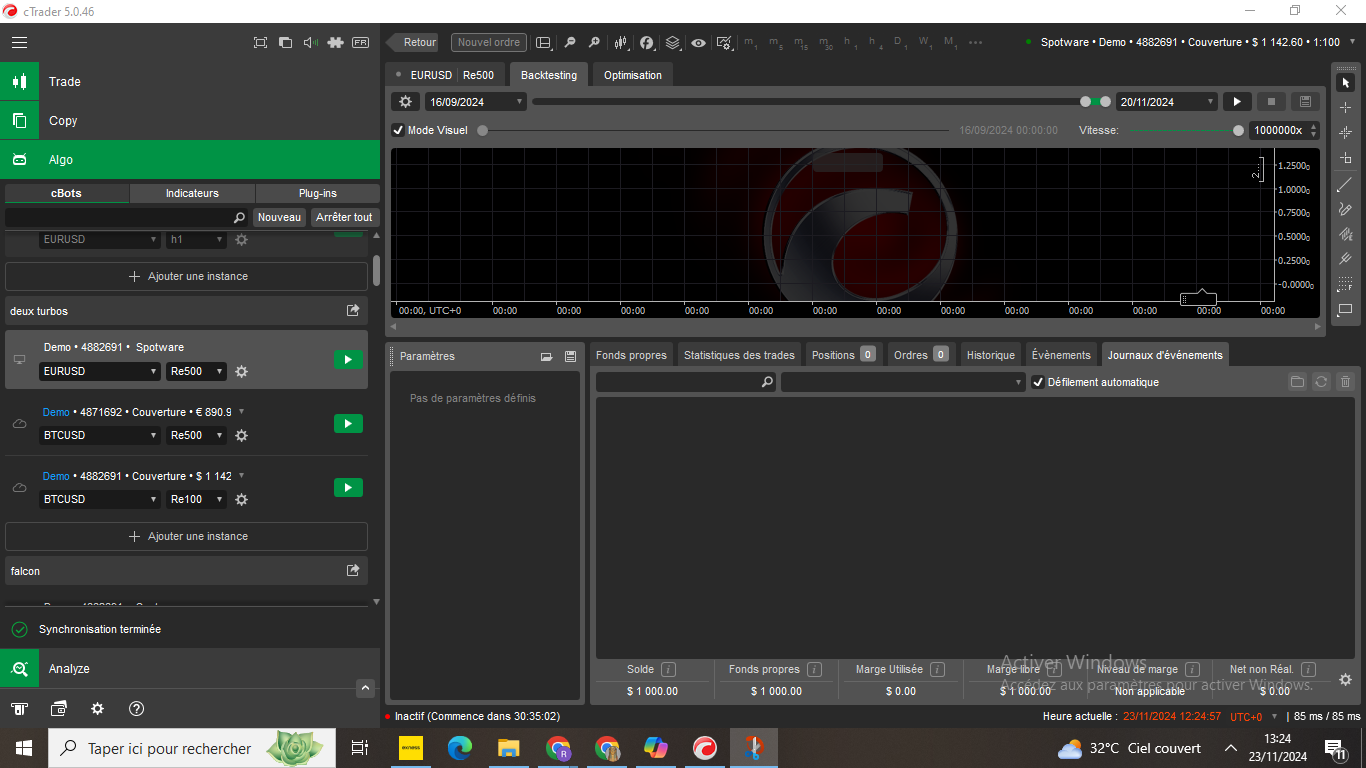The image size is (1366, 768).
Task: Open settings gear of BTCUSD Re100 instance
Action: (x=241, y=499)
